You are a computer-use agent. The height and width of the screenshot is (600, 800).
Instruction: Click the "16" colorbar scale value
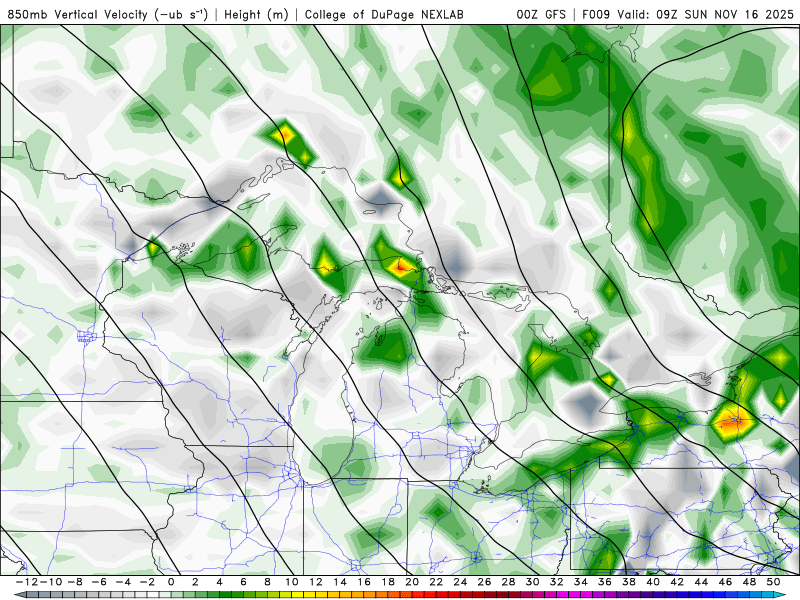click(x=364, y=582)
